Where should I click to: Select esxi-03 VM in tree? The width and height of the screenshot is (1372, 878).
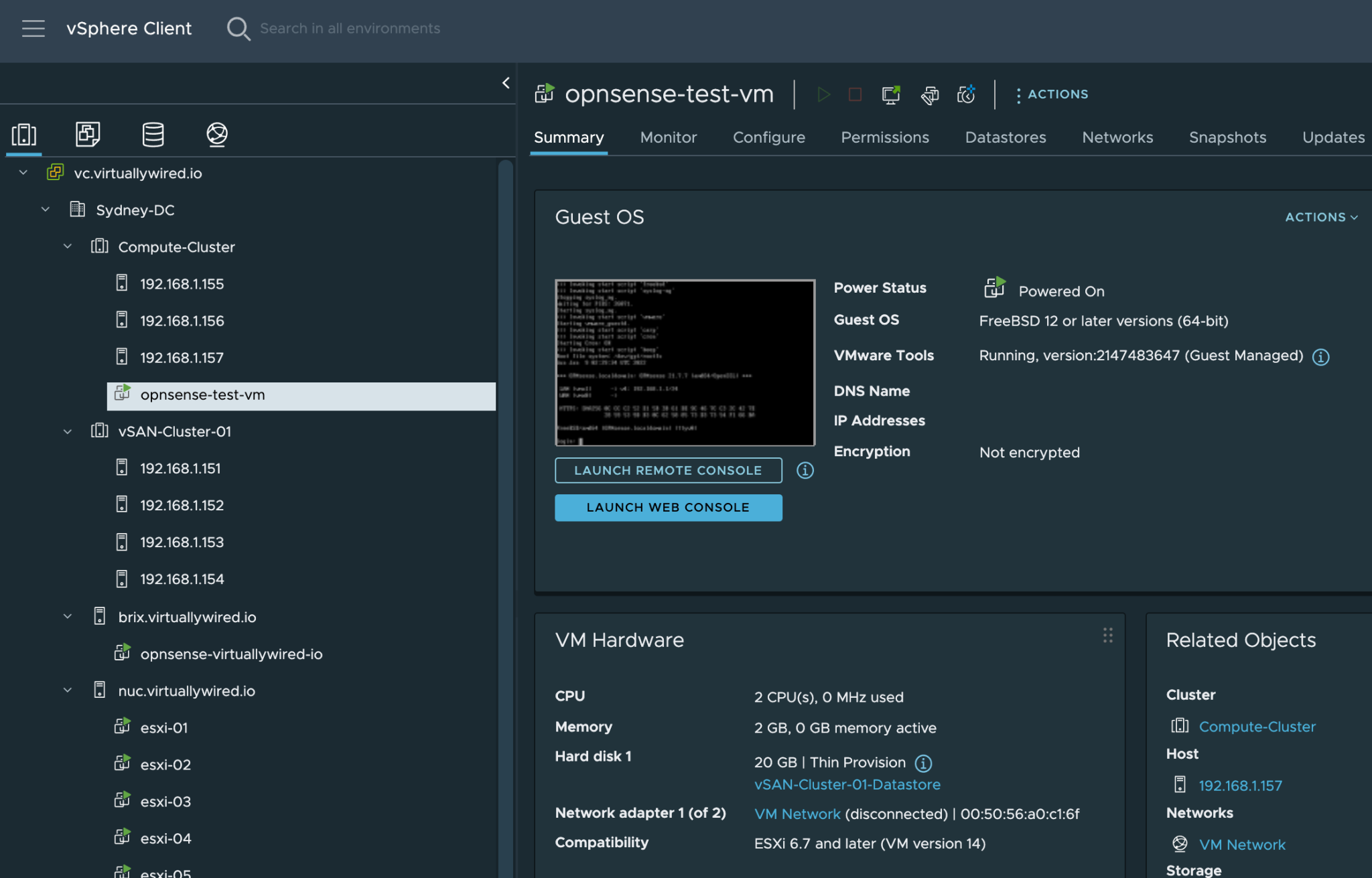click(x=165, y=801)
